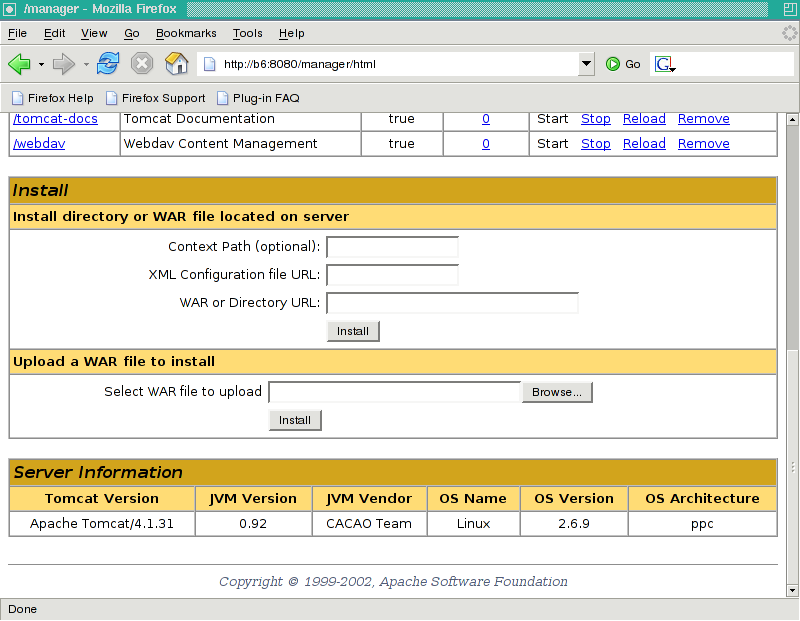Click the Apache Software Foundation copyright text

[393, 582]
